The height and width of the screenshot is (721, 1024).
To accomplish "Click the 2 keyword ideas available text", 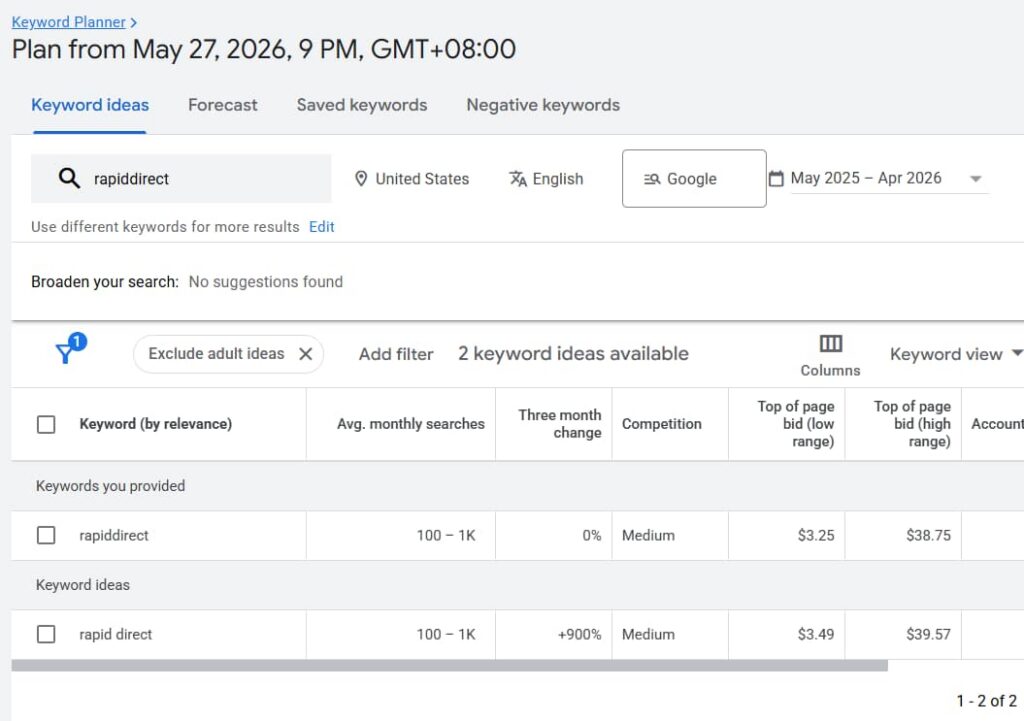I will coord(573,353).
